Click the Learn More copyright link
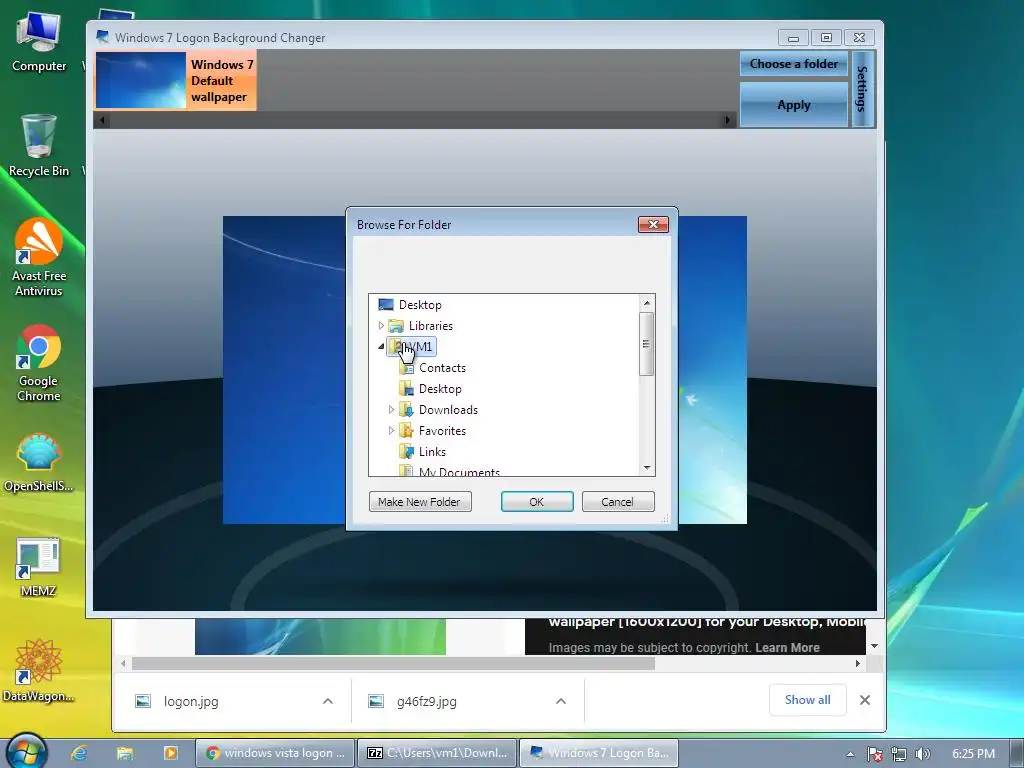 click(787, 647)
